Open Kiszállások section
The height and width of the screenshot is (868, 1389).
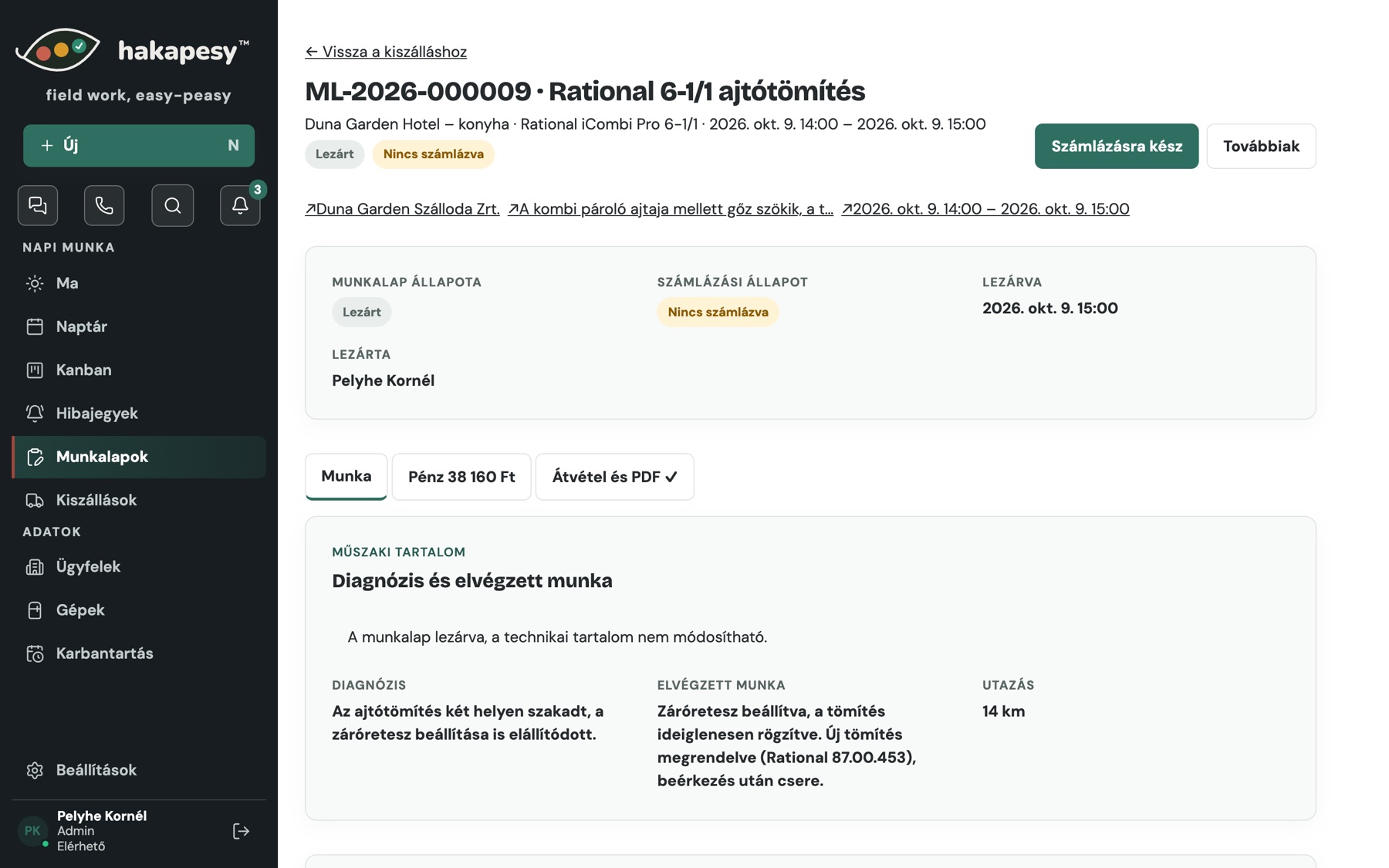139,500
